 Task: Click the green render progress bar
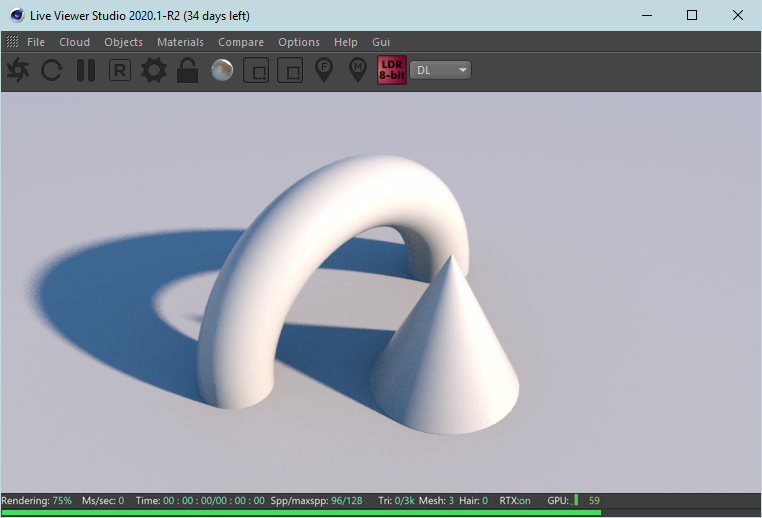tap(301, 513)
